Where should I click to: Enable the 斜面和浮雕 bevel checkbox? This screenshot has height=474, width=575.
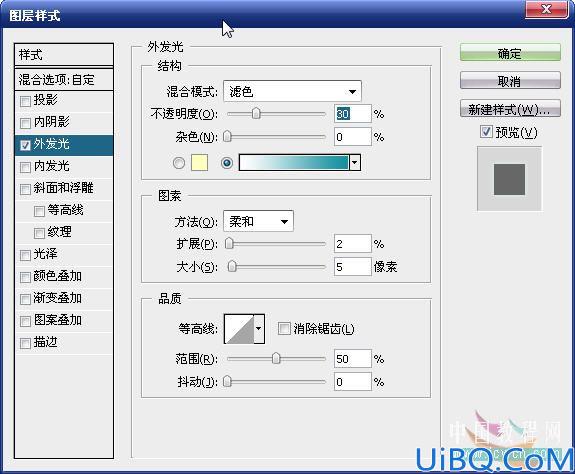click(25, 189)
